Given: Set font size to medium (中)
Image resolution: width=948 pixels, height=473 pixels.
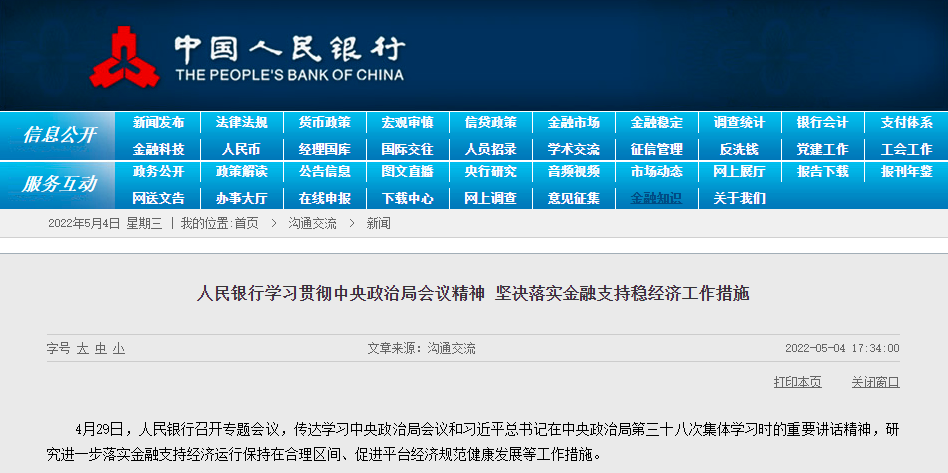Looking at the screenshot, I should 100,349.
